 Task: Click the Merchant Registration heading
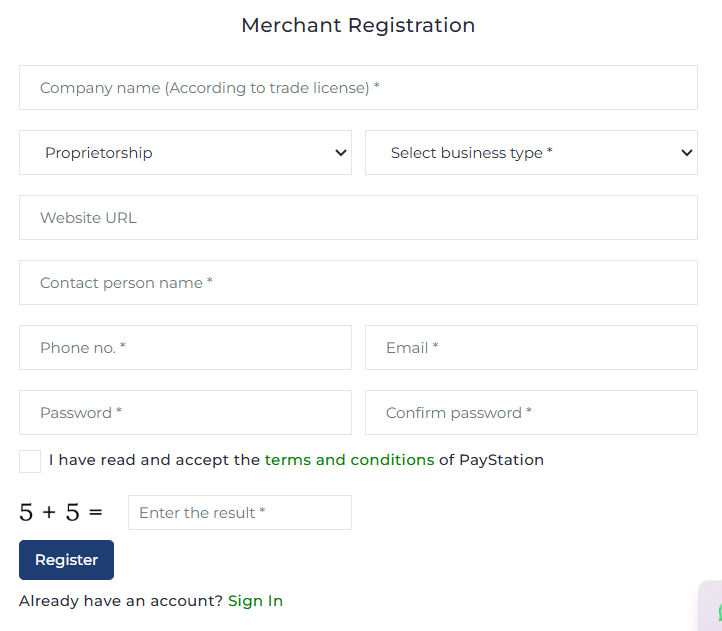(358, 25)
